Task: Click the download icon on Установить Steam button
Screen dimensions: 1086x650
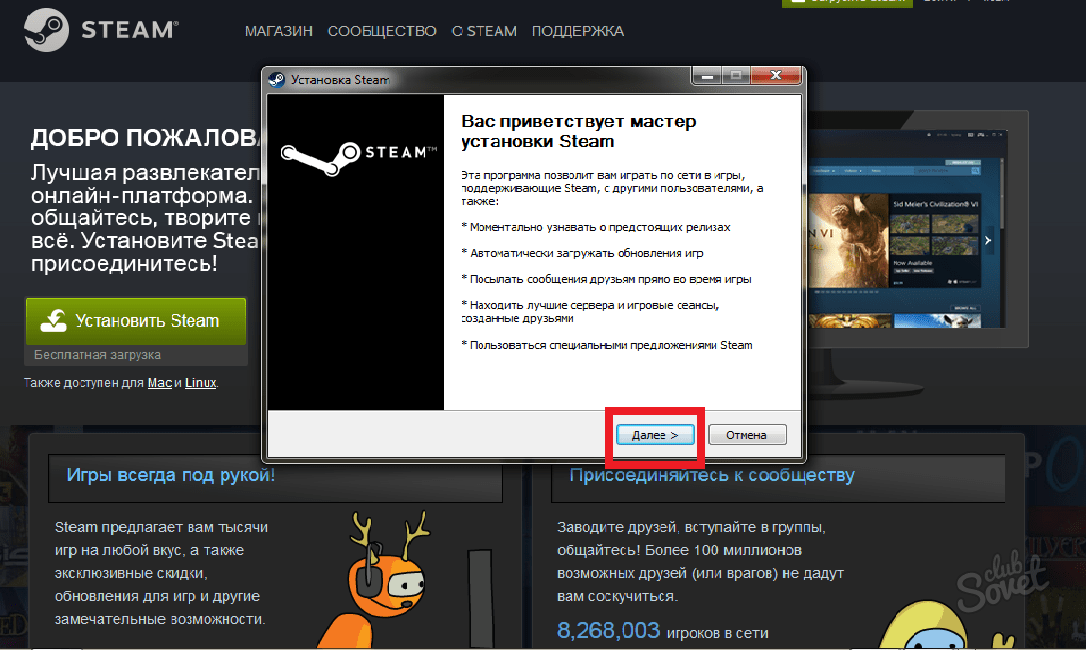Action: 52,321
